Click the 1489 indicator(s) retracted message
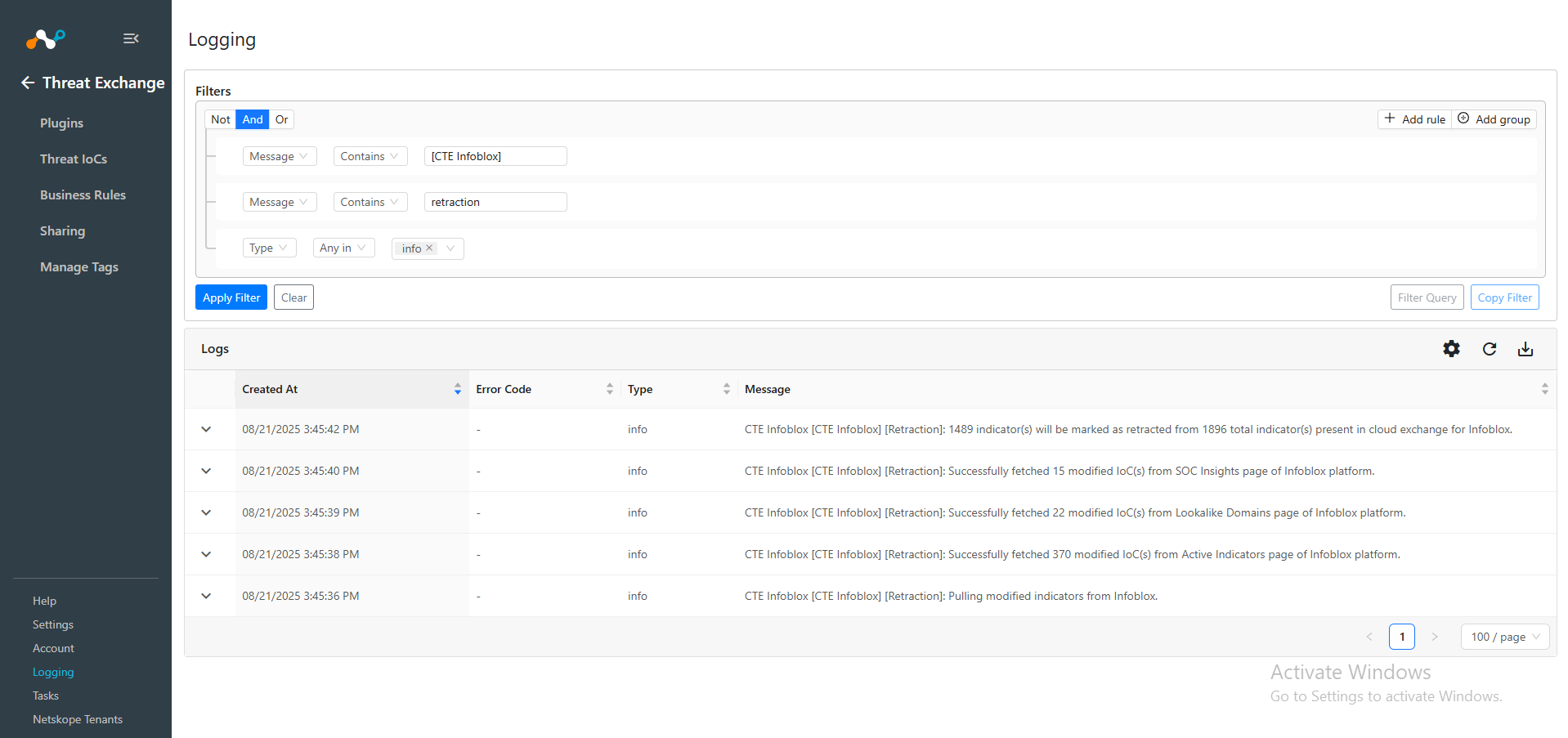 pos(1128,429)
